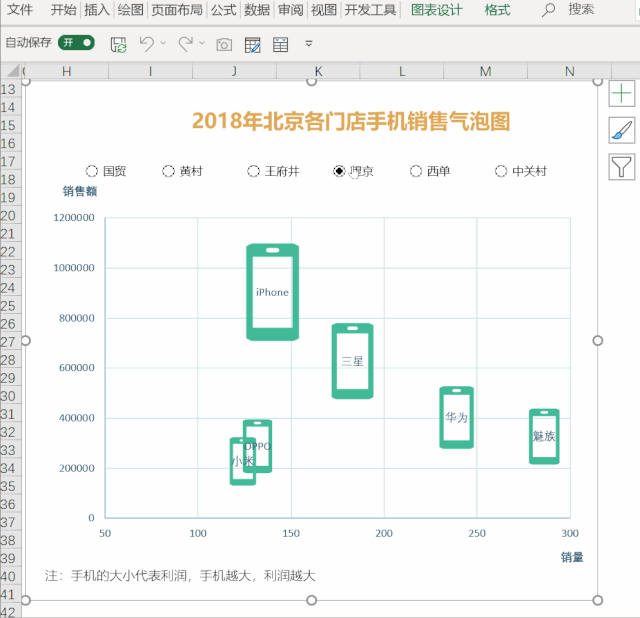The image size is (640, 618).
Task: Open the Chart Styles paintbrush button
Action: click(x=621, y=130)
